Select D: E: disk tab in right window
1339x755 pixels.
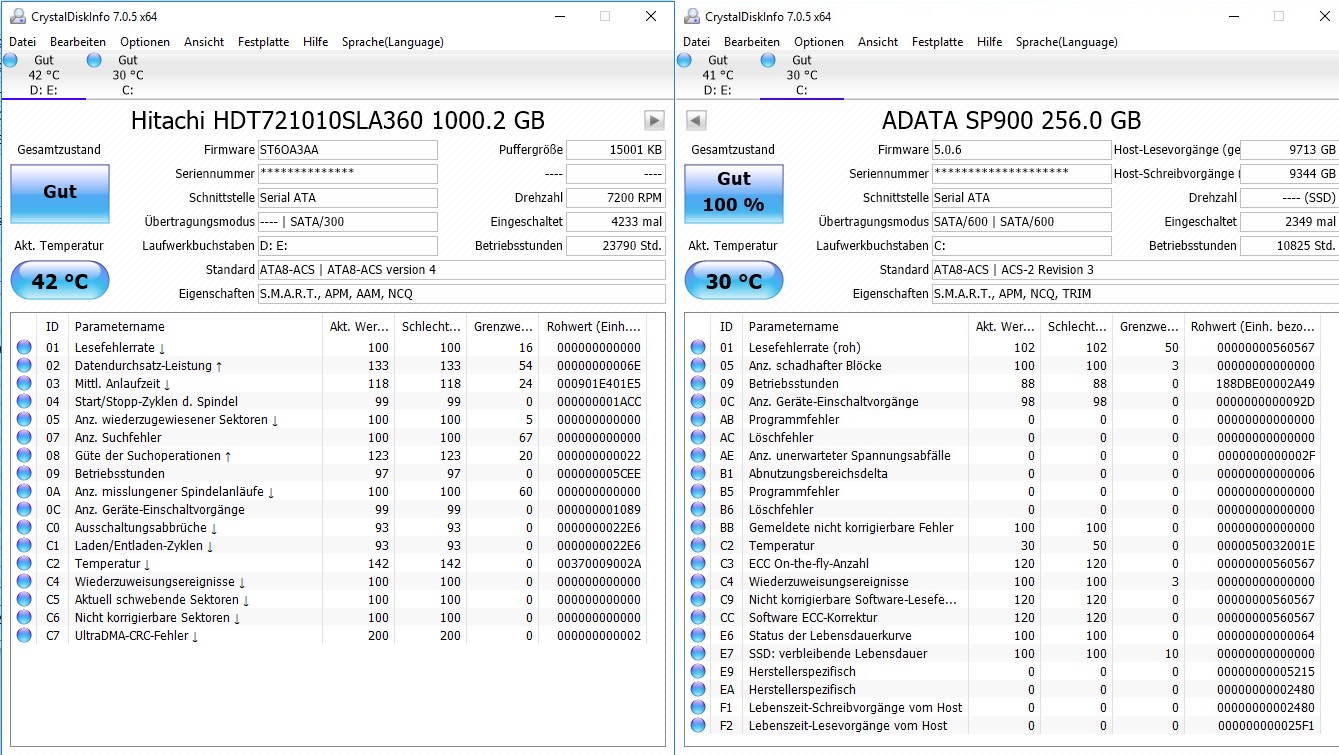pos(717,75)
